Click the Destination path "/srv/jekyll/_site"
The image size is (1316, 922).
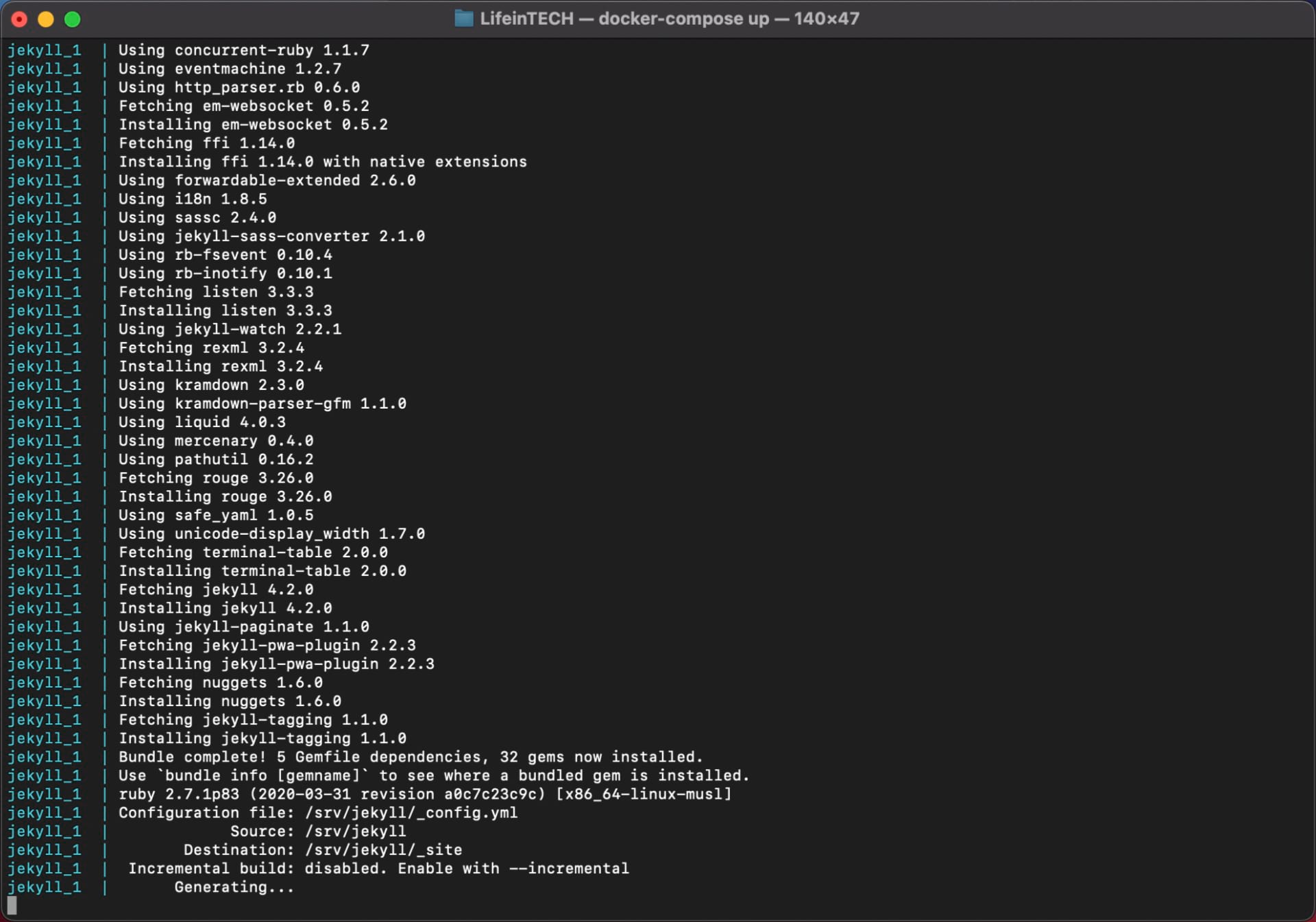[382, 850]
